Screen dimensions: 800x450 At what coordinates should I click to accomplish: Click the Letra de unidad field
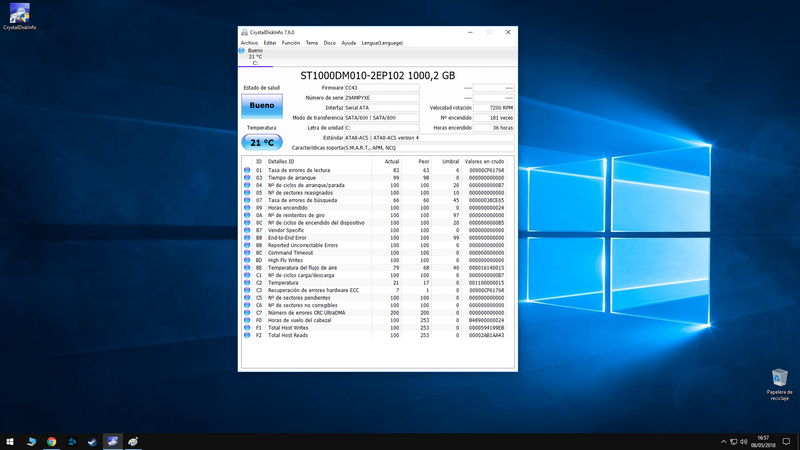tap(382, 128)
